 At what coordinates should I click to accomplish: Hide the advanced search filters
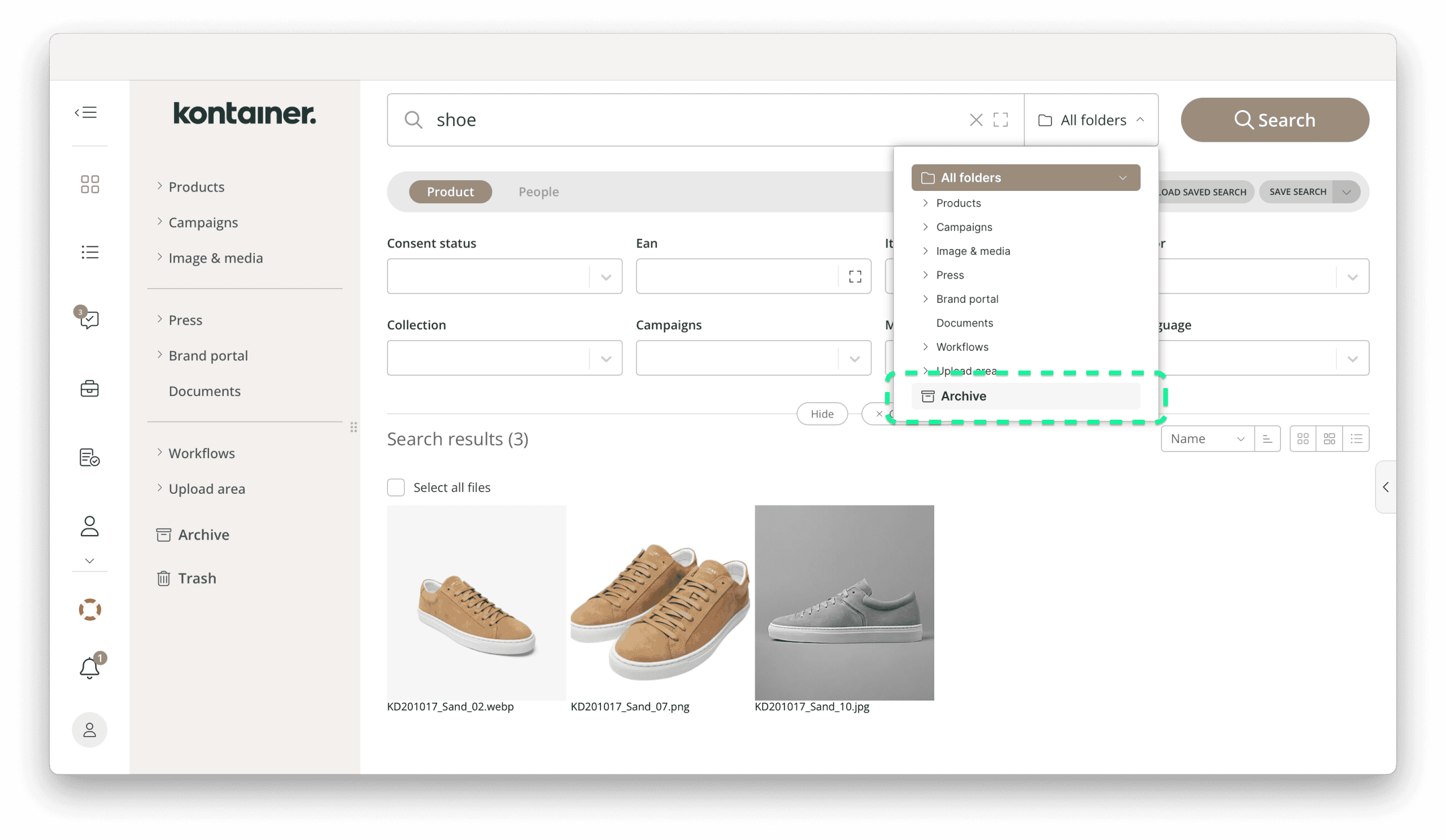822,414
